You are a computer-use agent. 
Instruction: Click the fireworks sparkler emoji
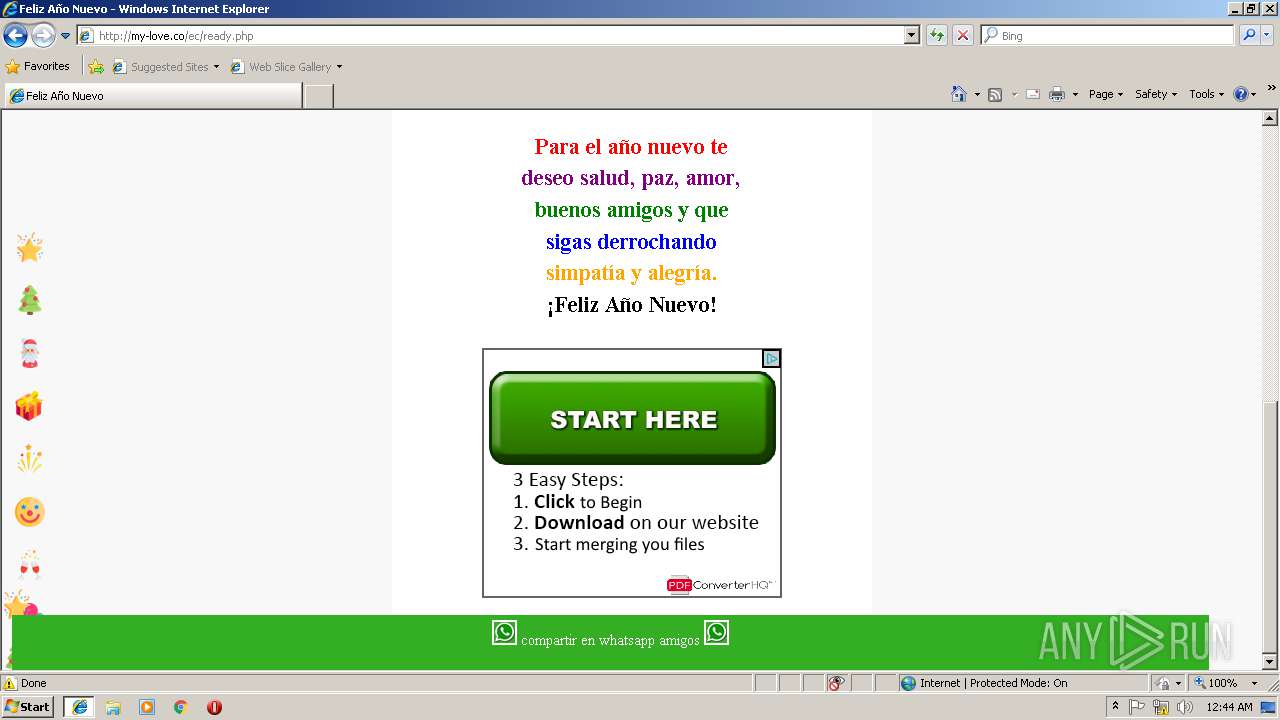[x=30, y=459]
